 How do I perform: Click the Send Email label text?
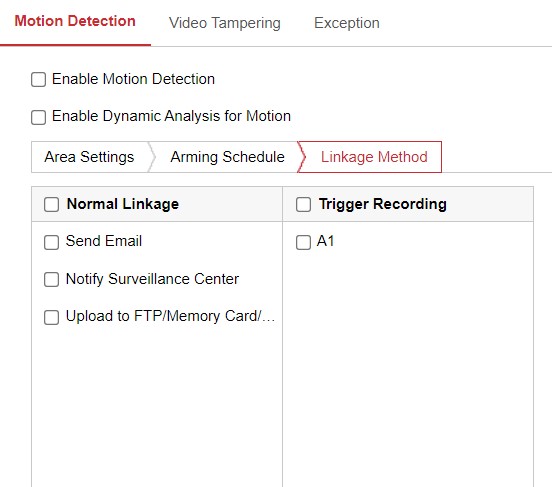(x=104, y=241)
